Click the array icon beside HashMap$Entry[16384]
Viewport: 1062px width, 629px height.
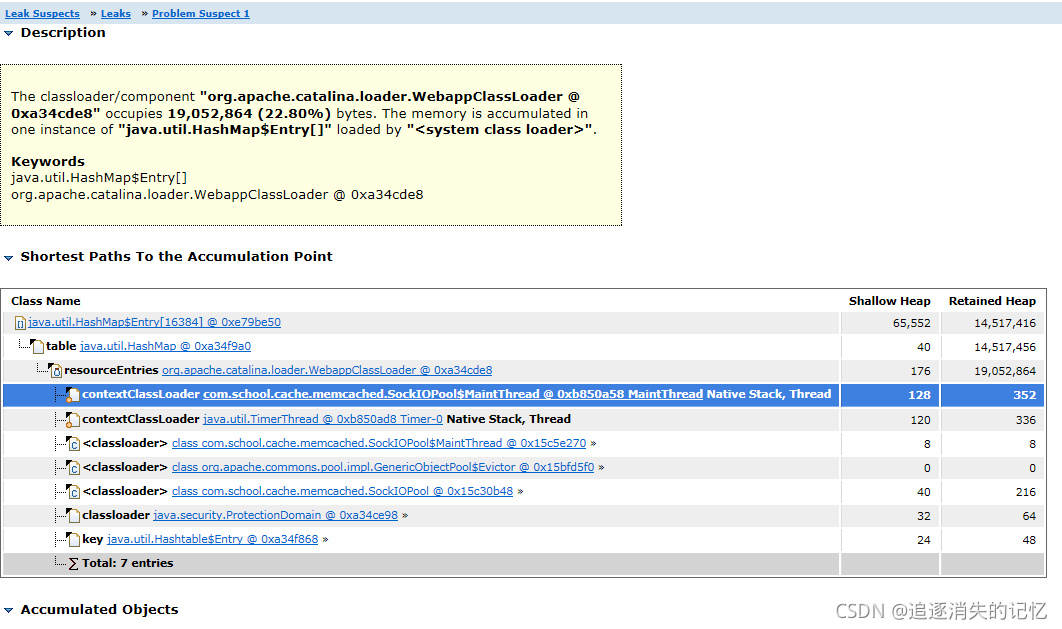click(20, 323)
